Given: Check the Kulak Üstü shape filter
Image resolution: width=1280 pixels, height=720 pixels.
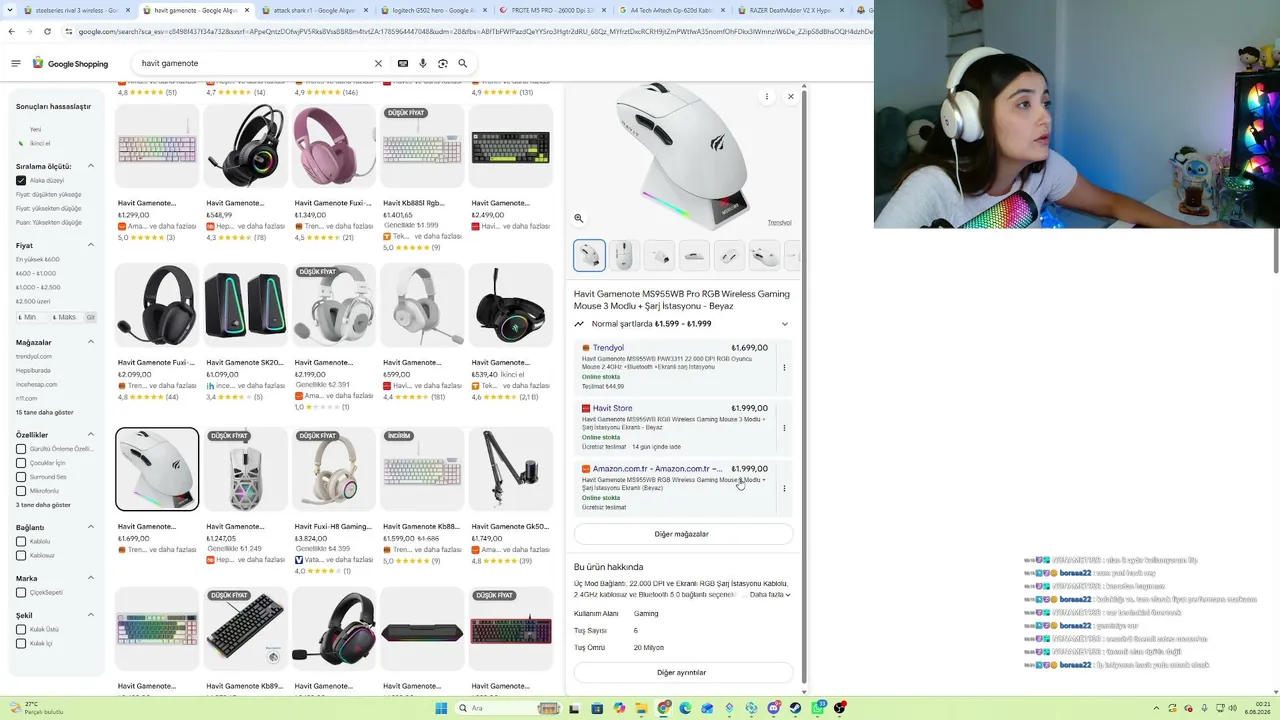Looking at the screenshot, I should click(21, 630).
